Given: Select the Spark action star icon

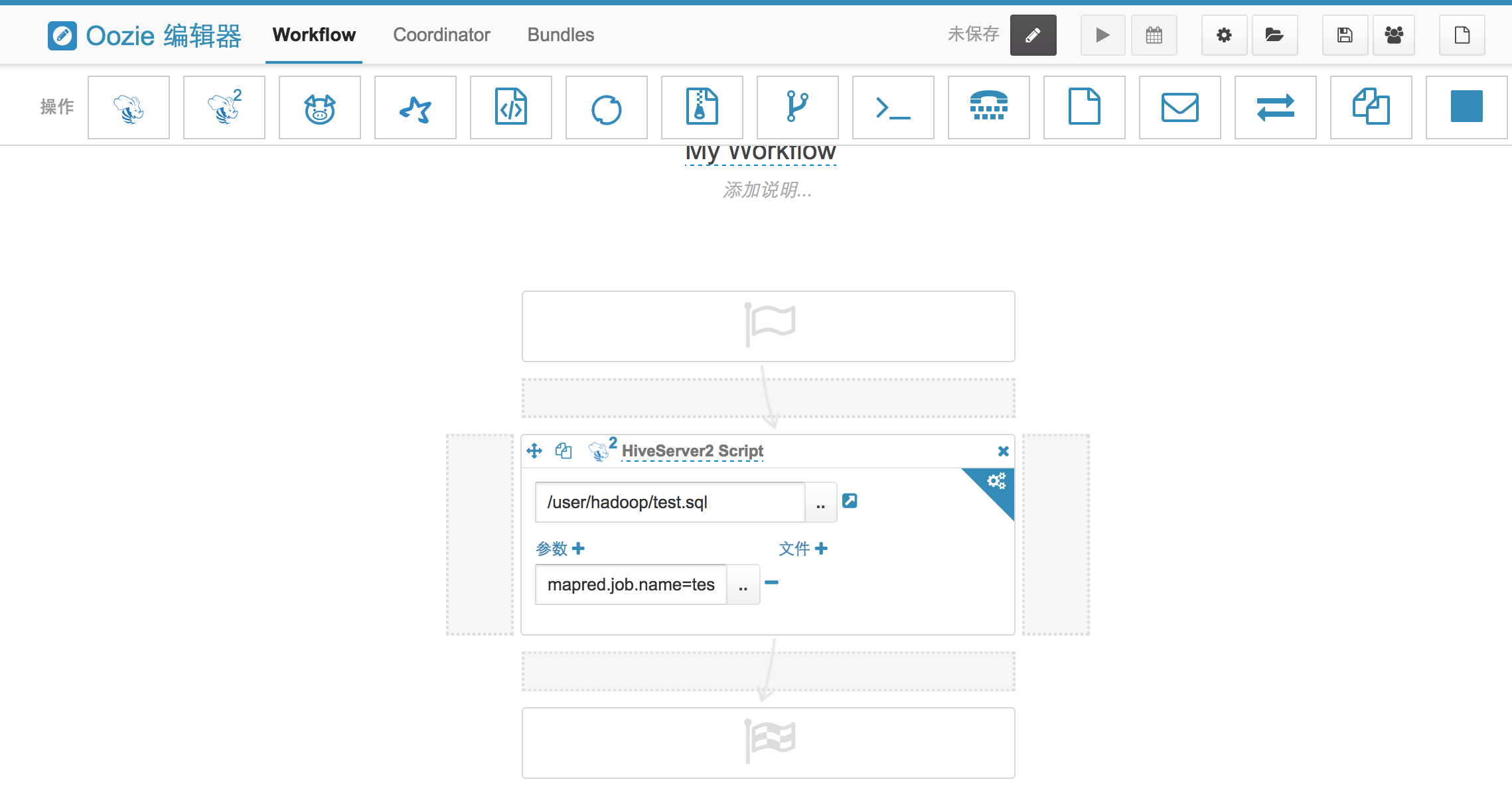Looking at the screenshot, I should pyautogui.click(x=416, y=107).
